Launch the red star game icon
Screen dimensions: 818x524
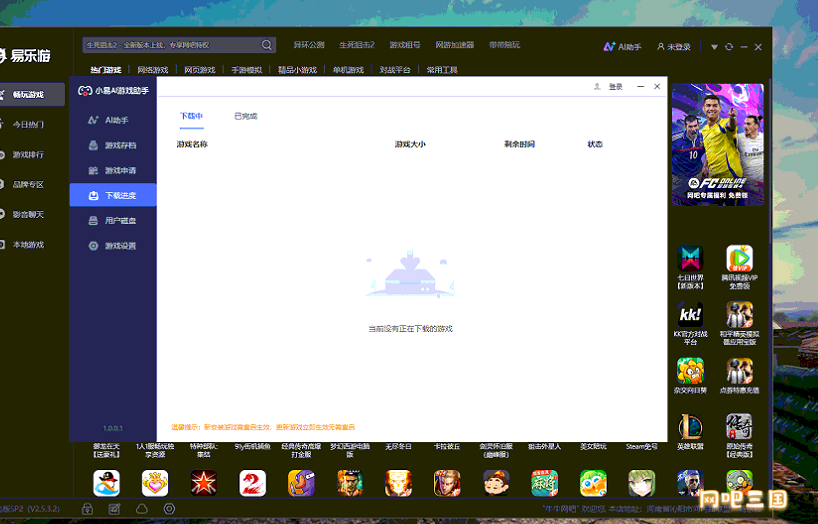(203, 483)
